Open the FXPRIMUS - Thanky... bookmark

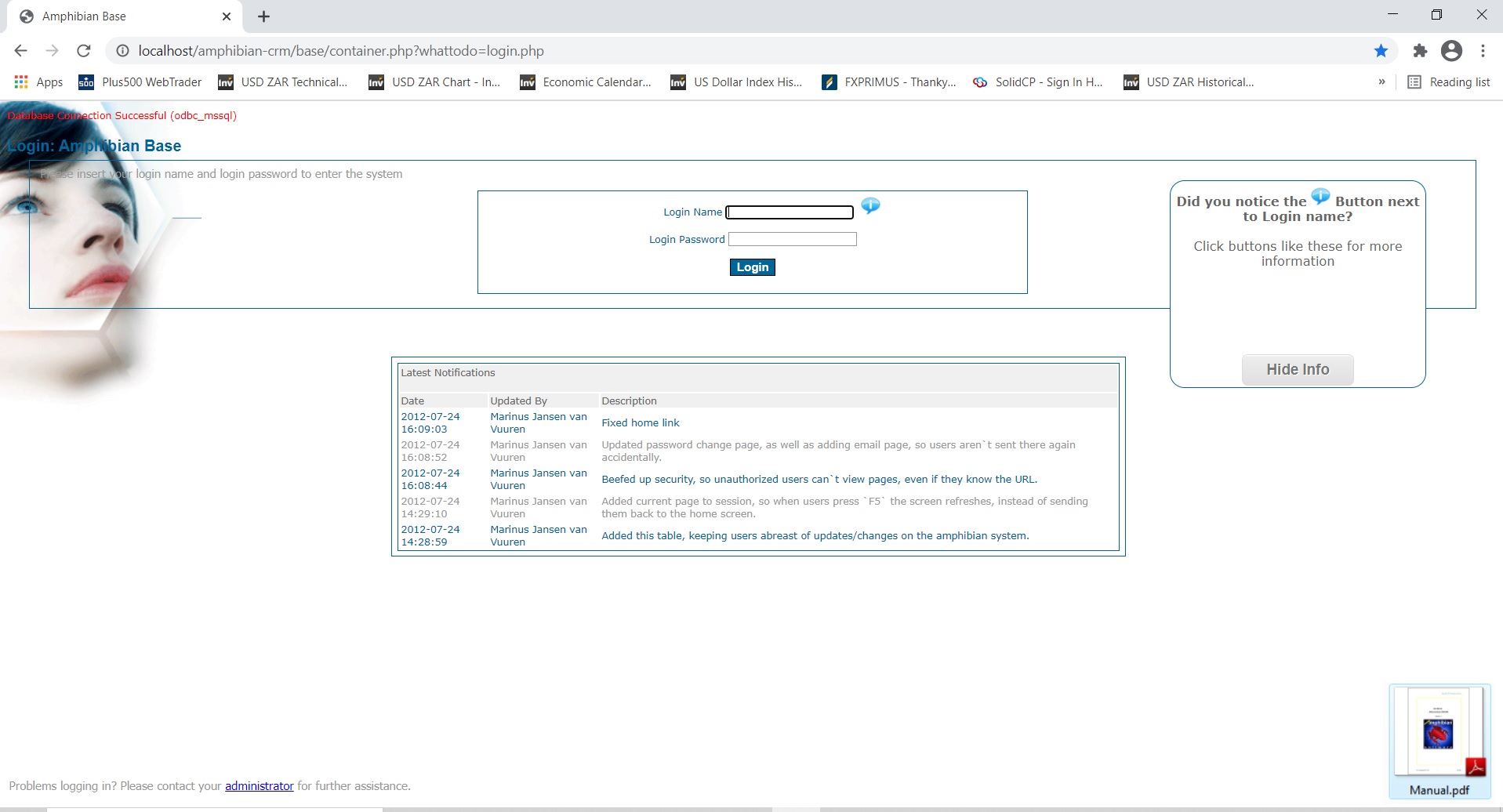coord(889,82)
